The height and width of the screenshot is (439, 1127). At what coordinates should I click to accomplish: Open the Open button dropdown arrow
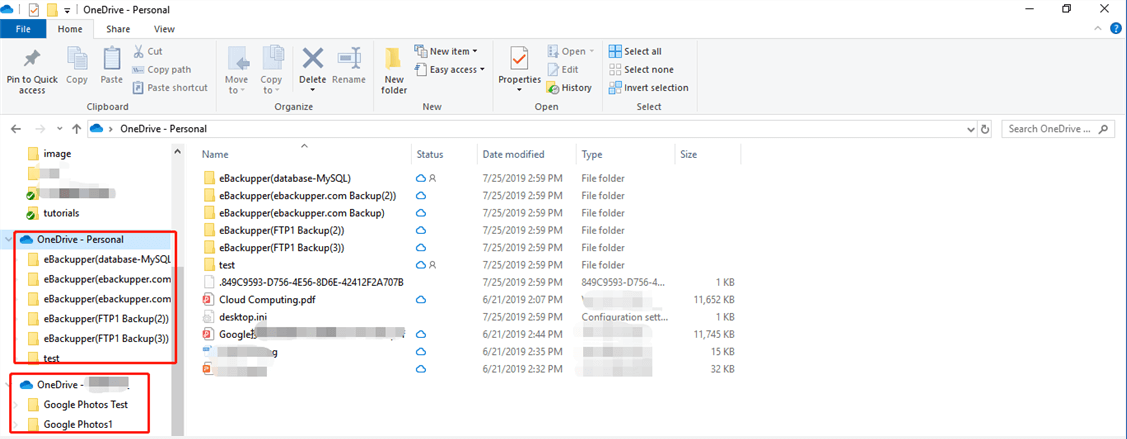[x=592, y=52]
